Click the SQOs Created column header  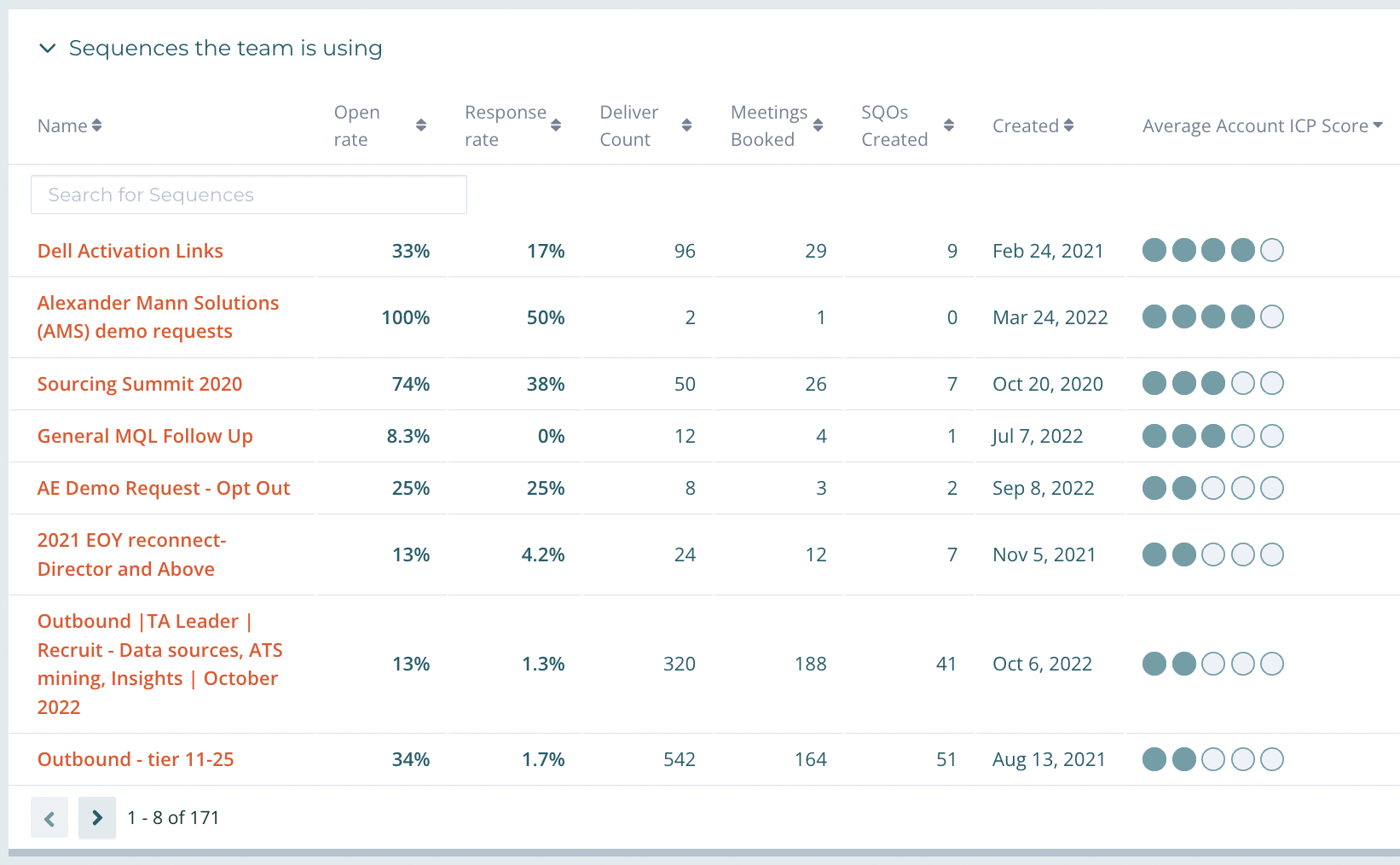point(894,125)
